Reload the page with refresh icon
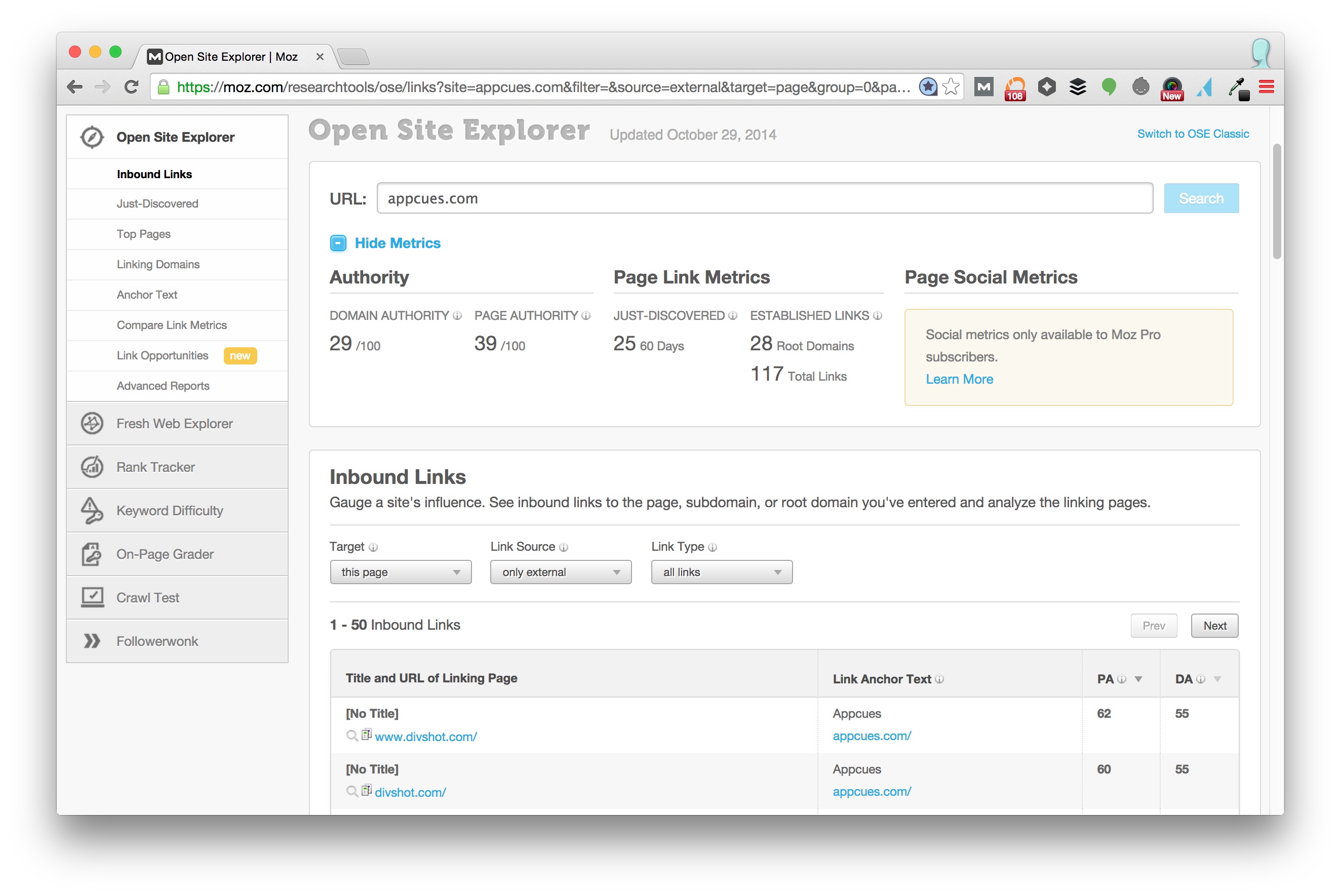The image size is (1341, 896). click(x=132, y=87)
